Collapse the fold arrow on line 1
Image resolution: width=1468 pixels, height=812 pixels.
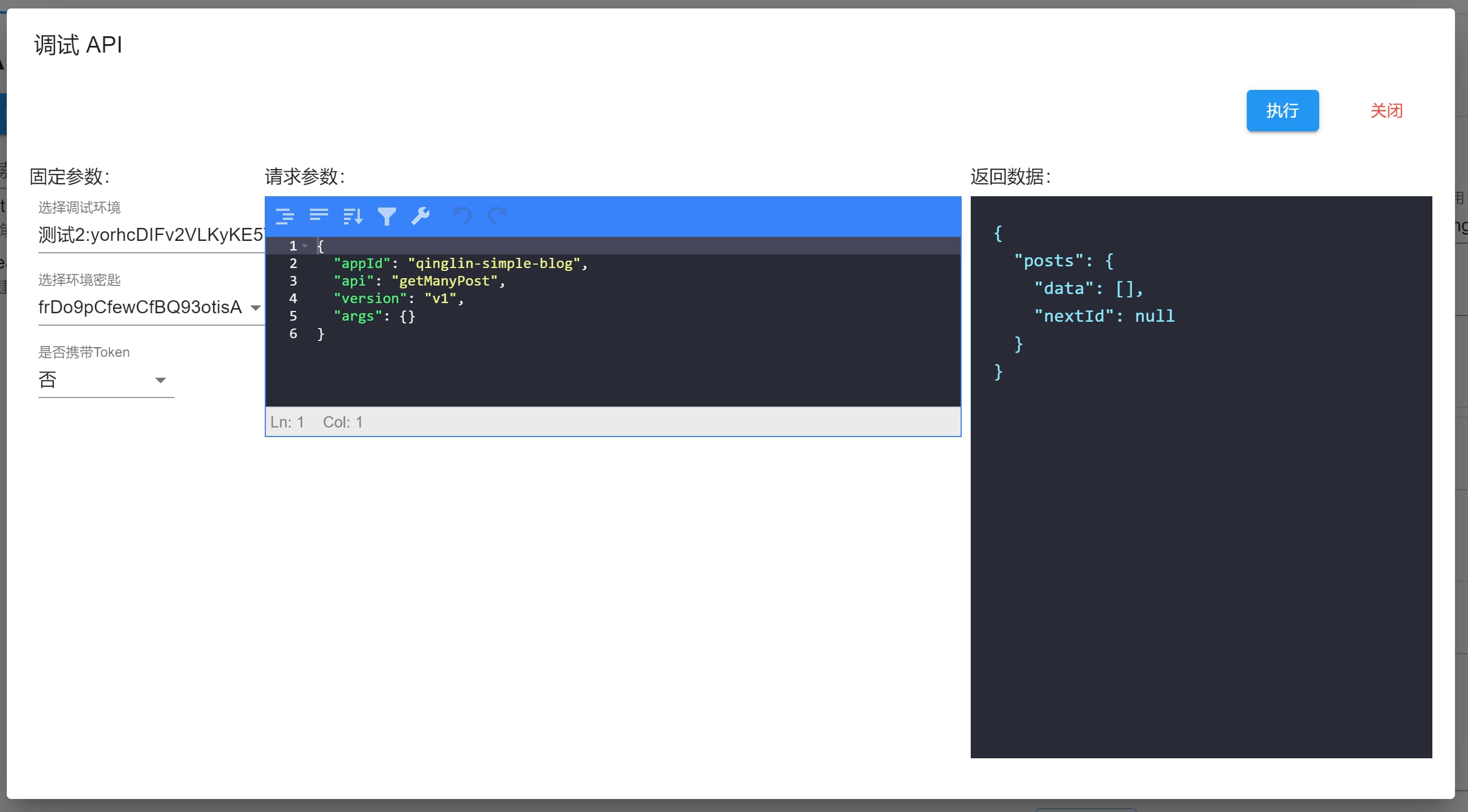(305, 246)
